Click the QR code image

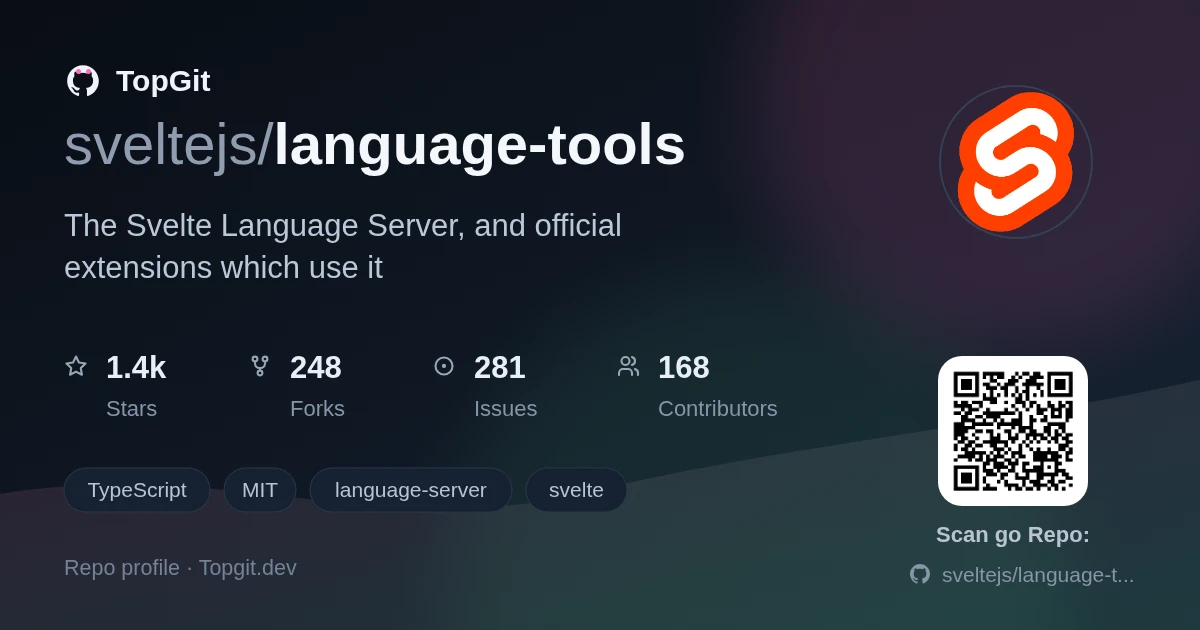pyautogui.click(x=1013, y=431)
